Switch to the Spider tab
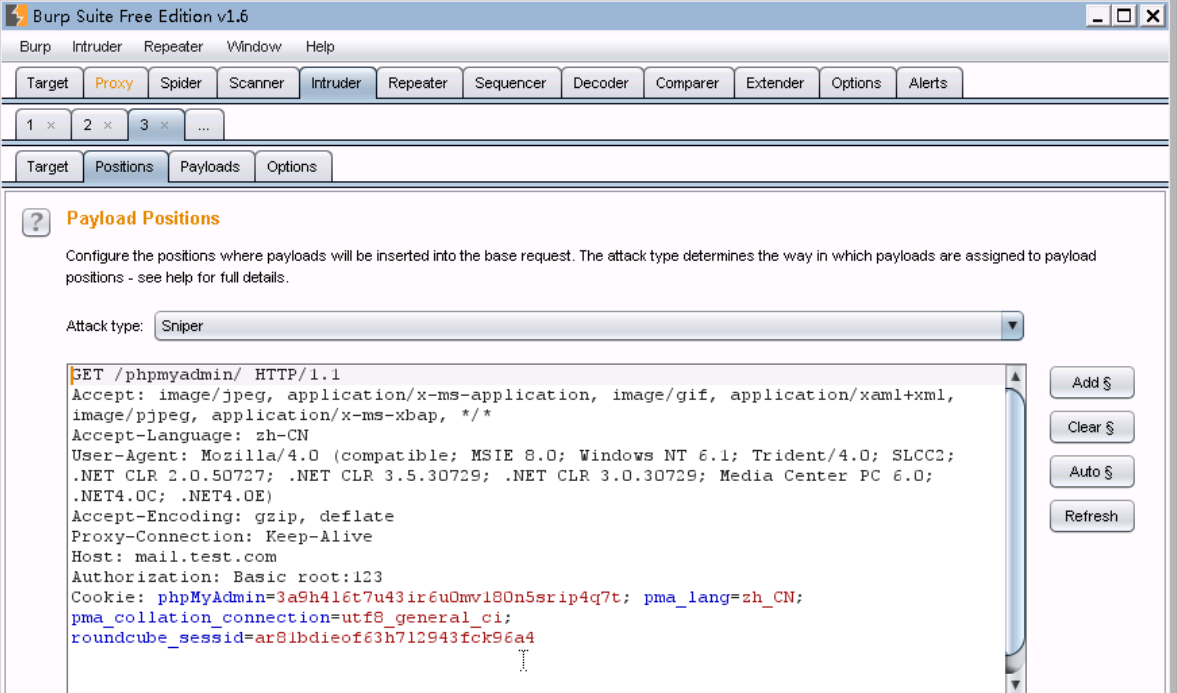Viewport: 1177px width, 693px height. [x=181, y=83]
